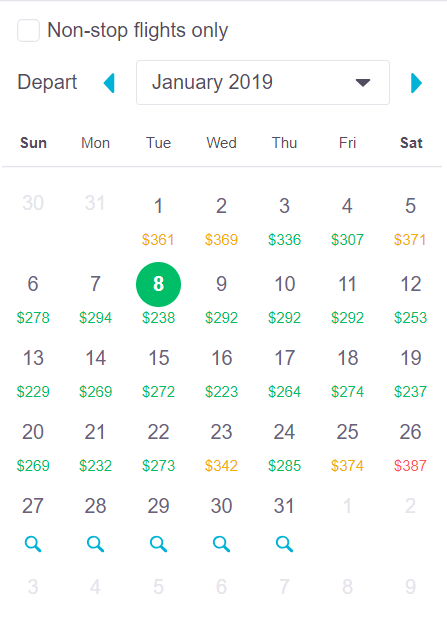The width and height of the screenshot is (447, 629).
Task: Click the magnifier icon under January 30
Action: click(x=221, y=544)
